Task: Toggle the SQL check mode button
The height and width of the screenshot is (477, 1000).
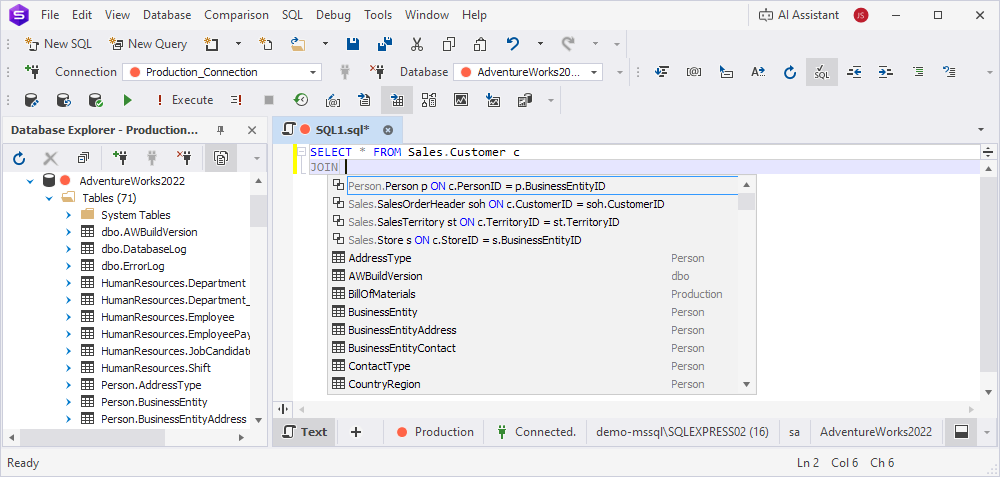Action: tap(821, 72)
